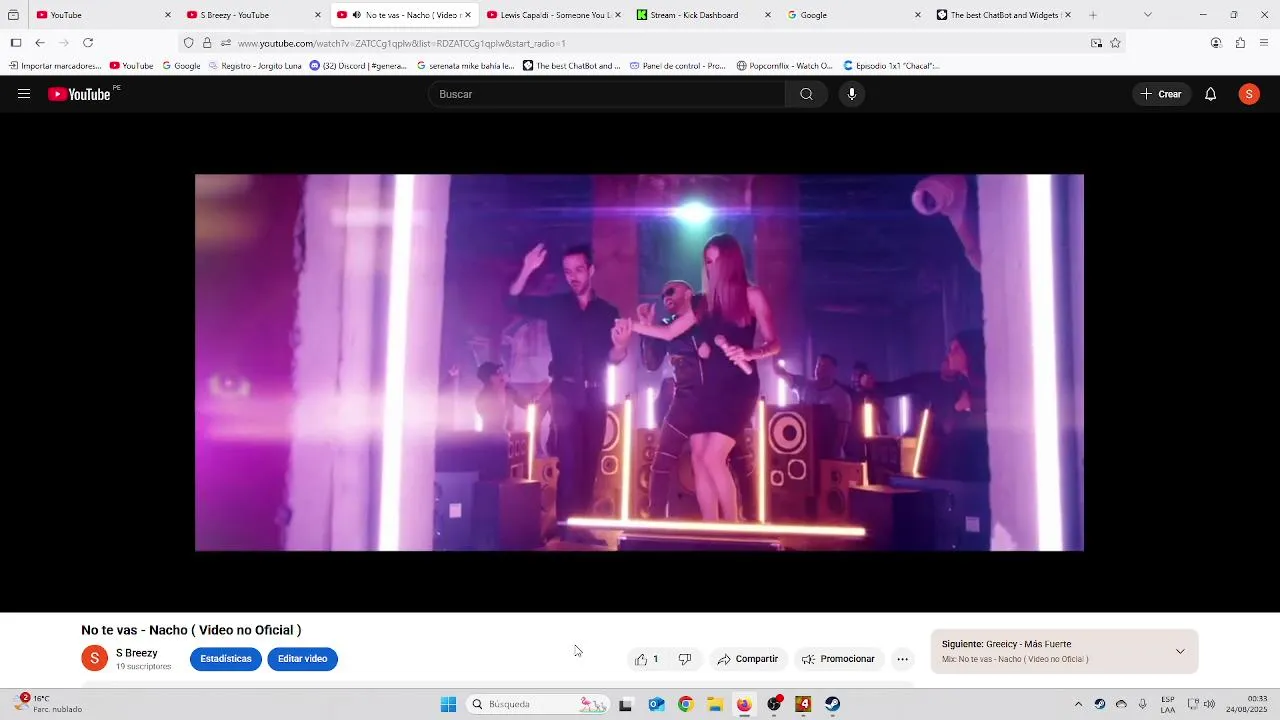Image resolution: width=1280 pixels, height=720 pixels.
Task: Open Outlook from the taskbar
Action: pyautogui.click(x=656, y=704)
